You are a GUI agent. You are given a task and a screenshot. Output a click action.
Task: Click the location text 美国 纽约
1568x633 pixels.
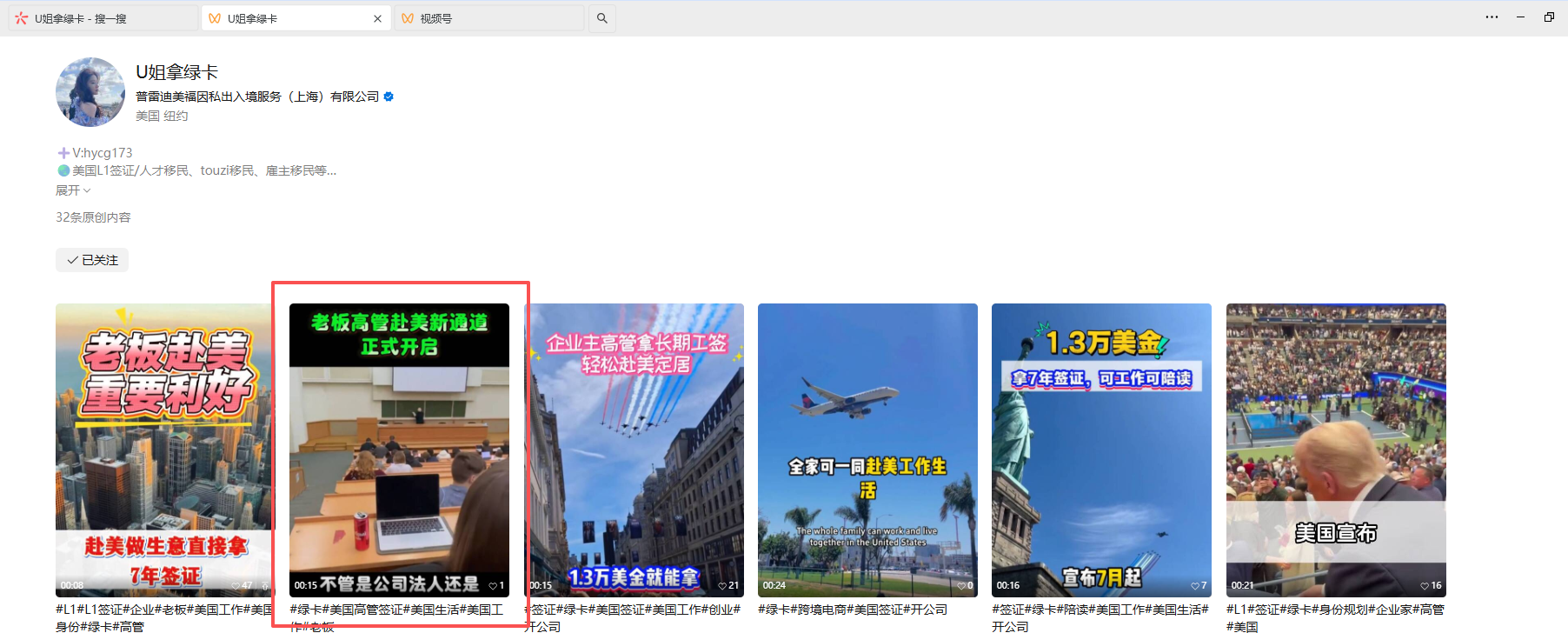(162, 116)
